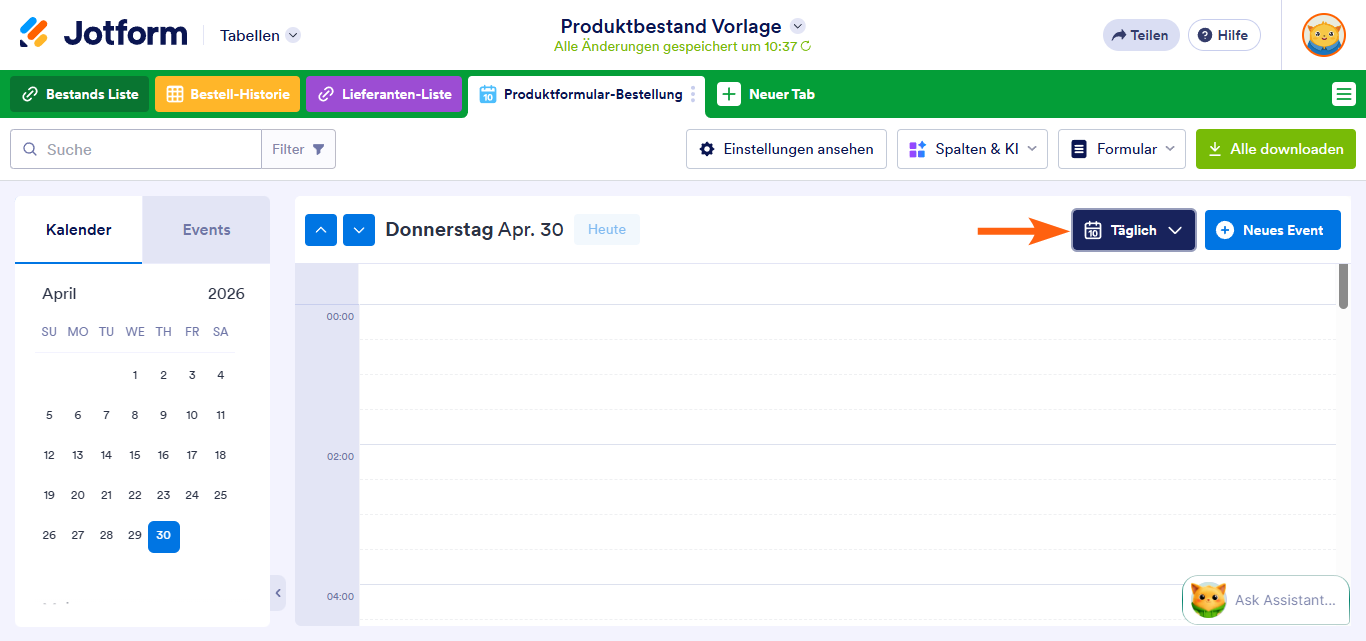Grab the daily view vertical scrollbar
This screenshot has height=641, width=1366.
point(1344,286)
